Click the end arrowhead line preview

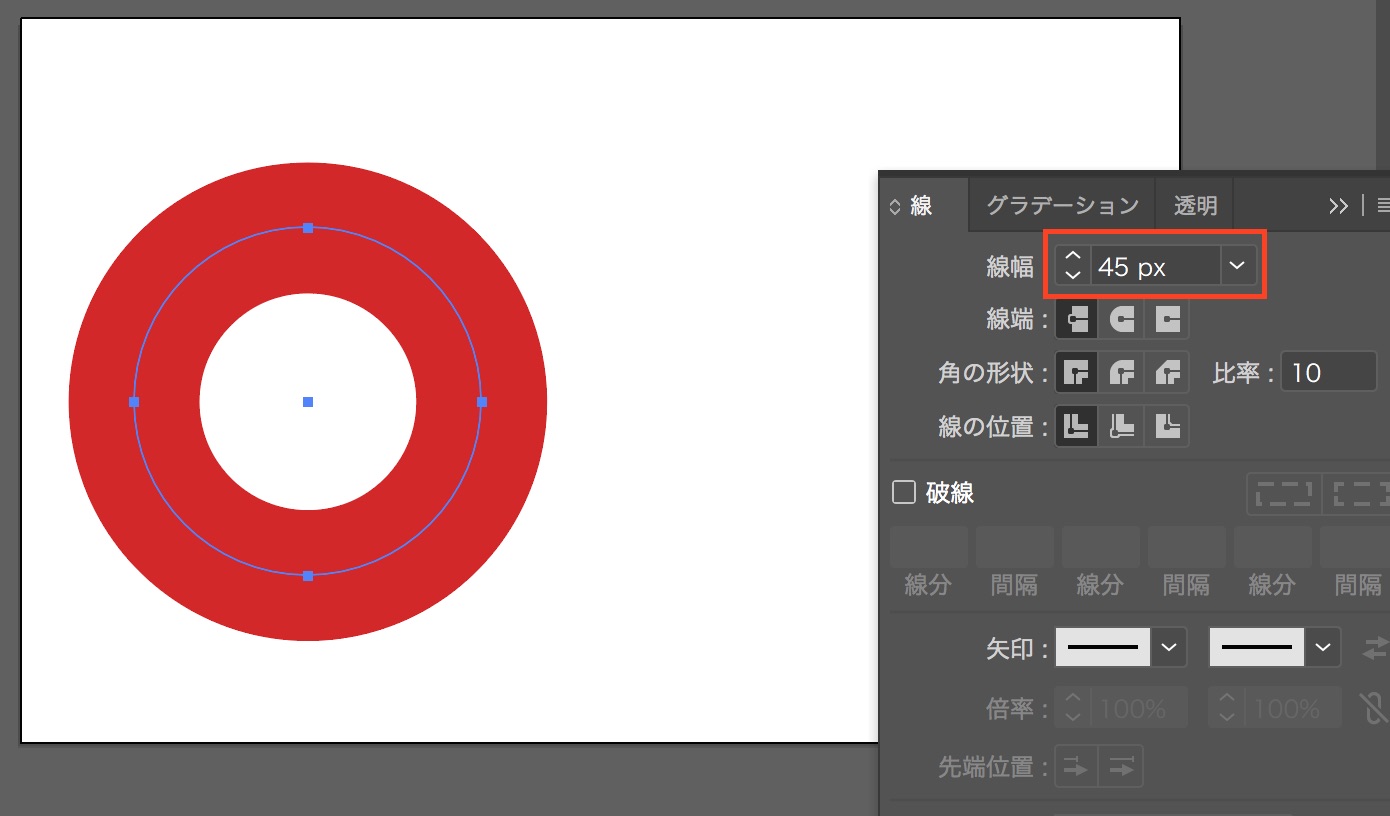[1257, 648]
